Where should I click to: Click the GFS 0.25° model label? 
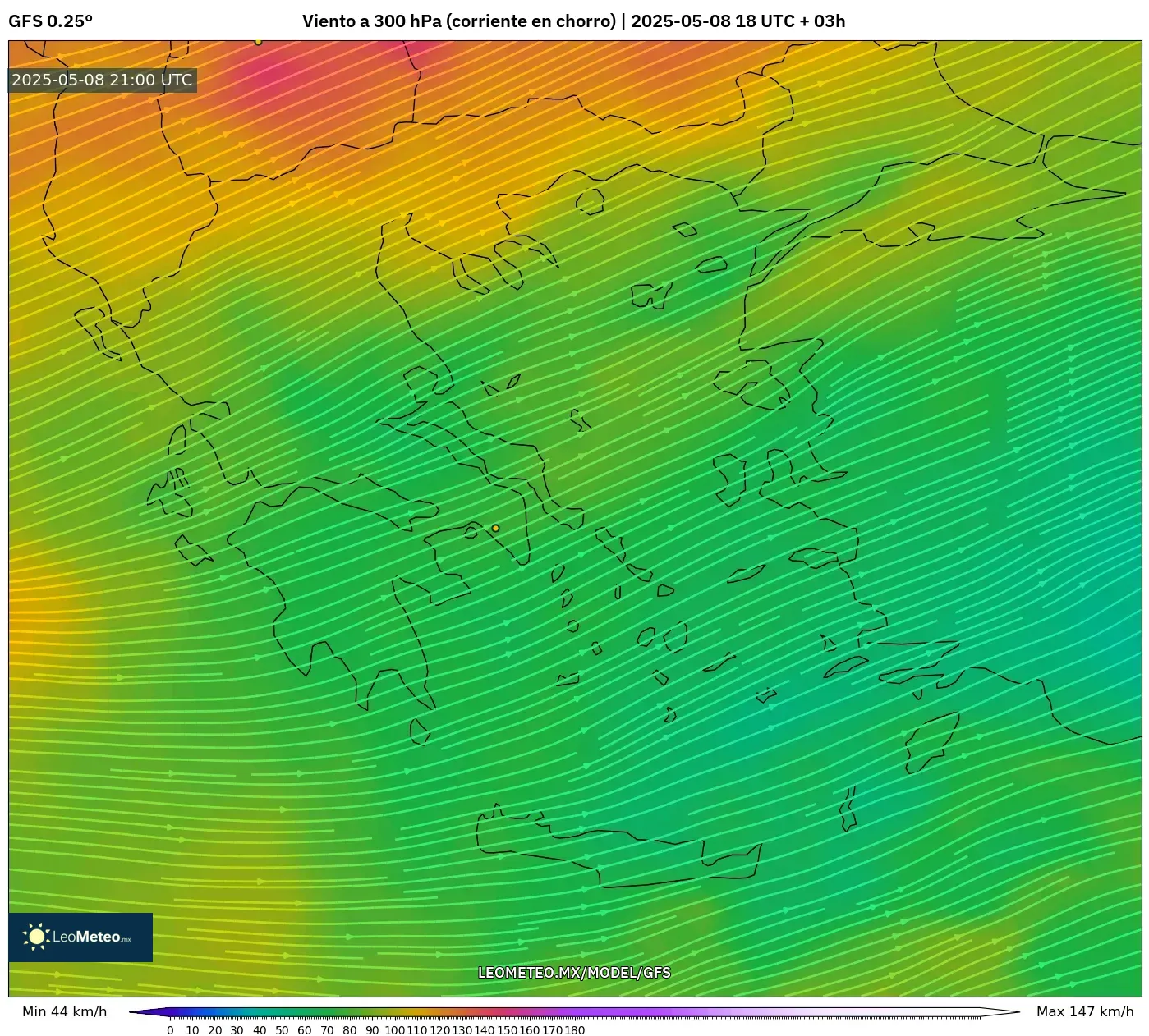[x=50, y=21]
